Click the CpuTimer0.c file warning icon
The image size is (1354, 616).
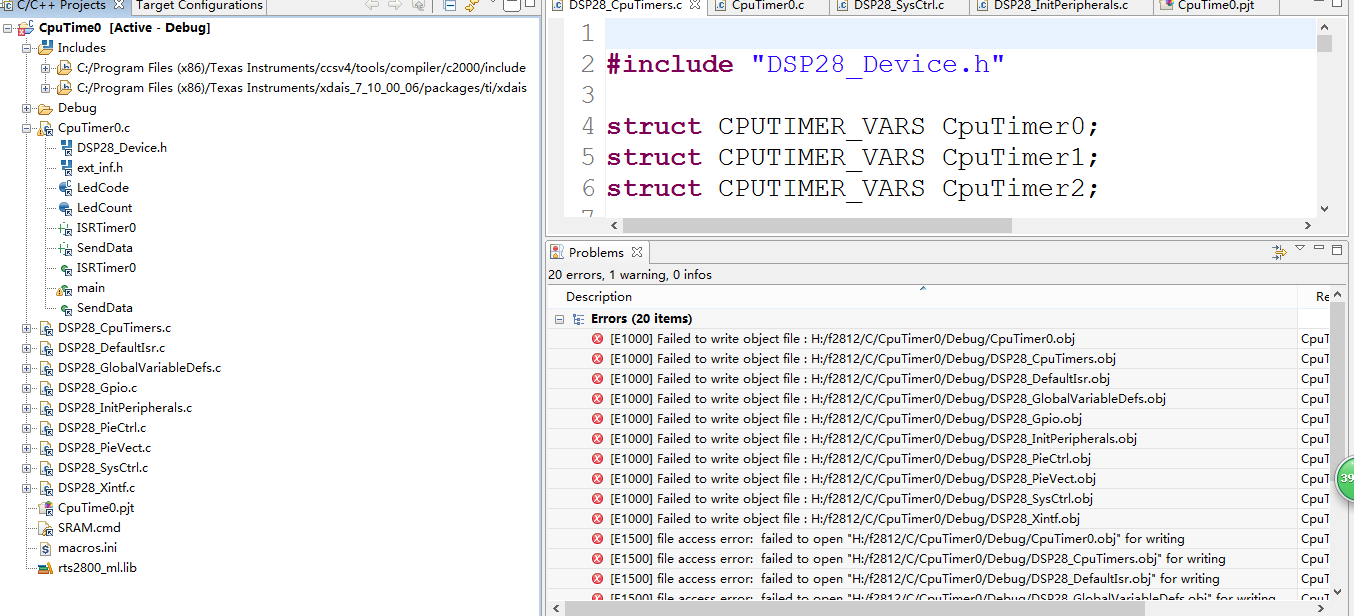point(46,128)
